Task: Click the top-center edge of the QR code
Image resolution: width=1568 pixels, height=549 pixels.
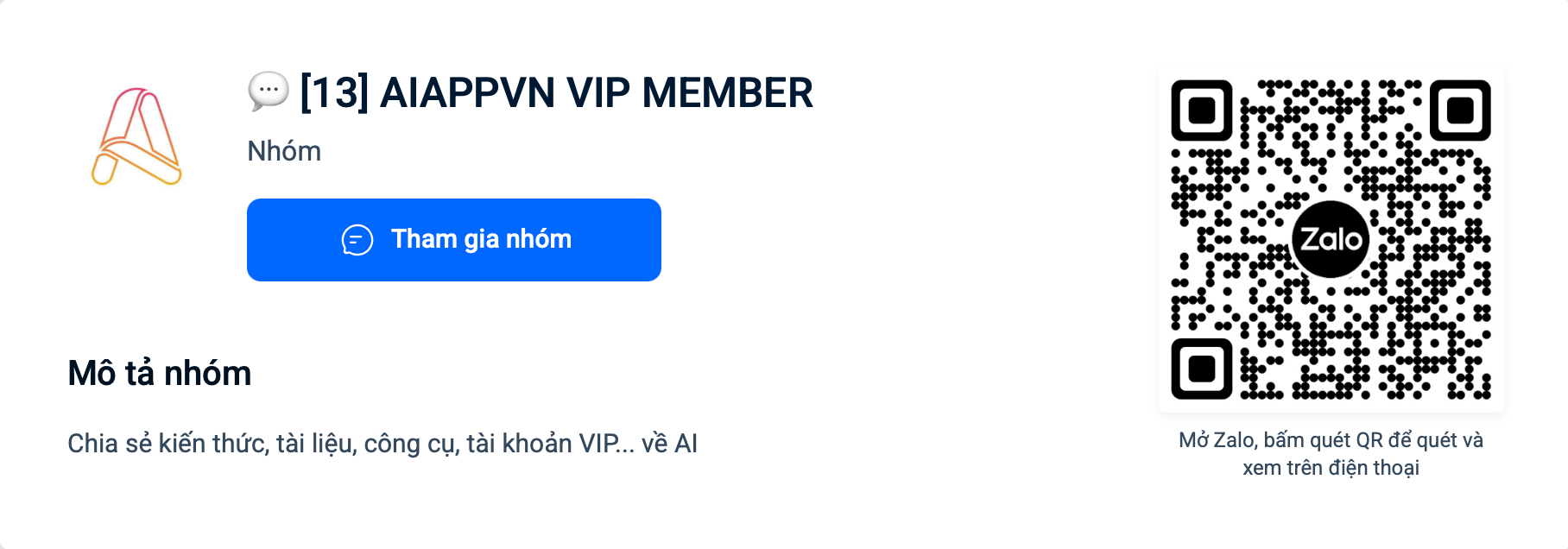Action: point(1331,85)
